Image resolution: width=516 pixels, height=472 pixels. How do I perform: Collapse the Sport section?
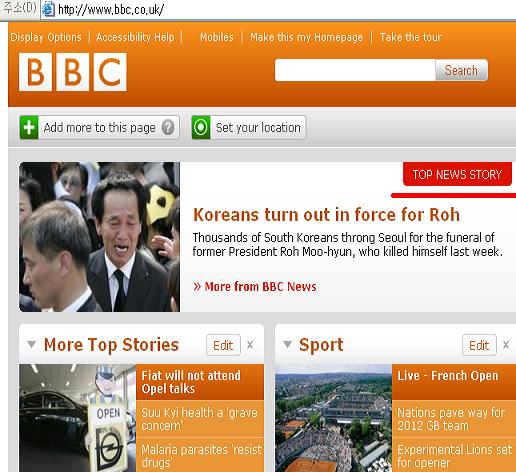(287, 344)
